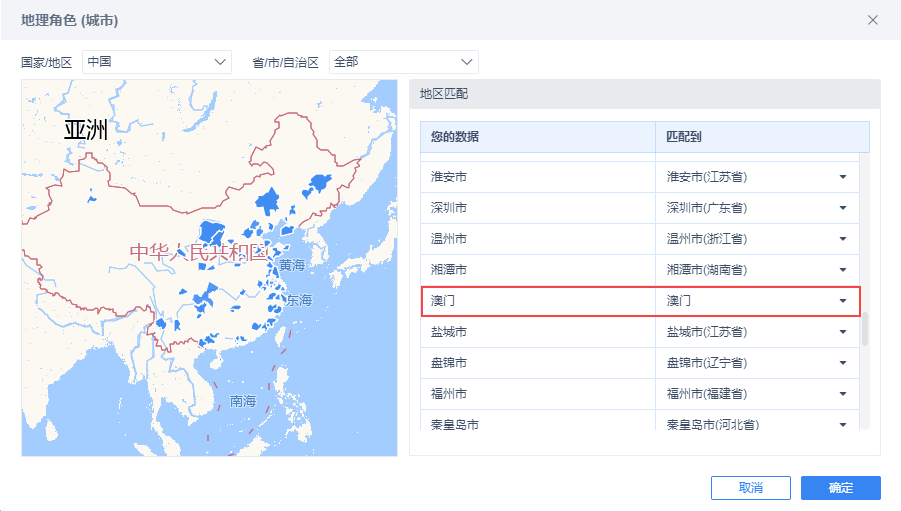
Task: Open match dropdown arrow for 淮安市
Action: 842,177
